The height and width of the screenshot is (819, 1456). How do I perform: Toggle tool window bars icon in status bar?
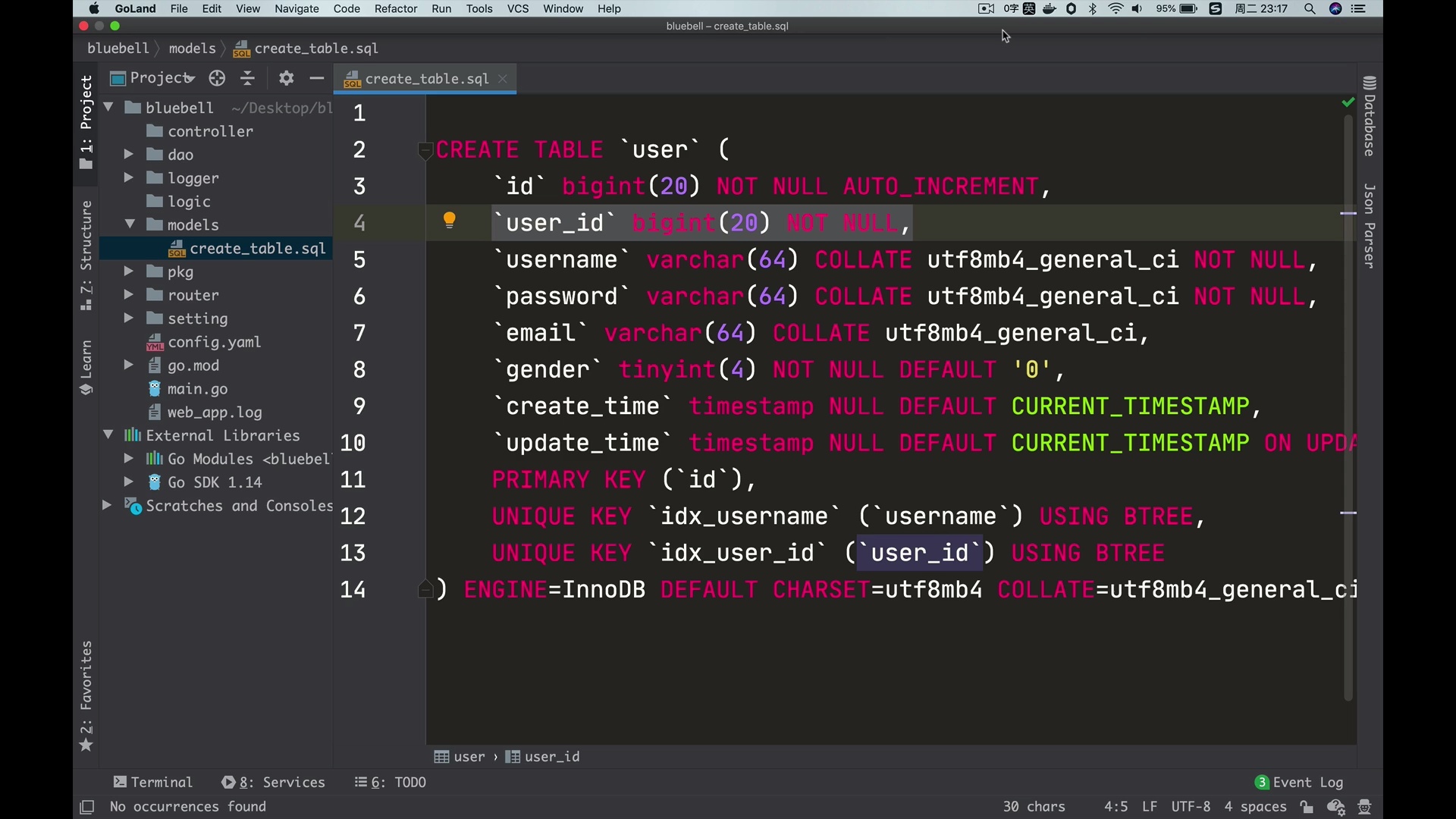[87, 807]
